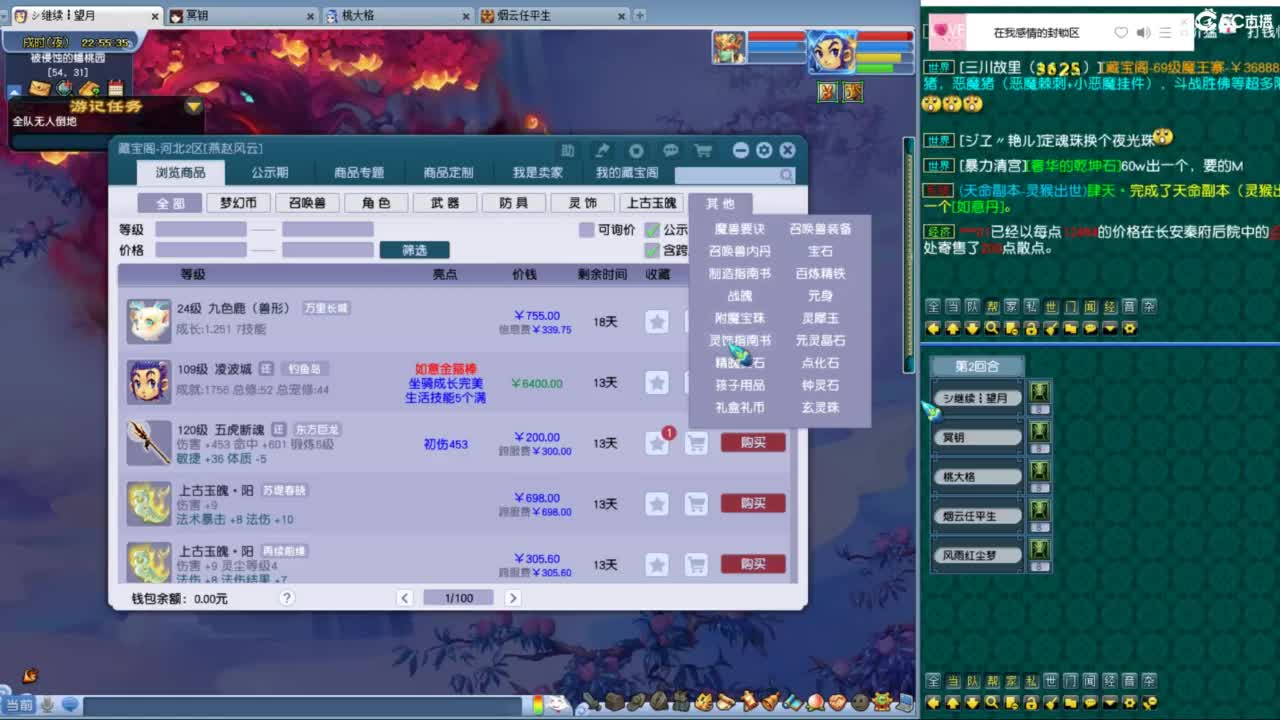Choose 礼盒礼币 in the 其他 menu
The height and width of the screenshot is (720, 1280).
pos(740,407)
